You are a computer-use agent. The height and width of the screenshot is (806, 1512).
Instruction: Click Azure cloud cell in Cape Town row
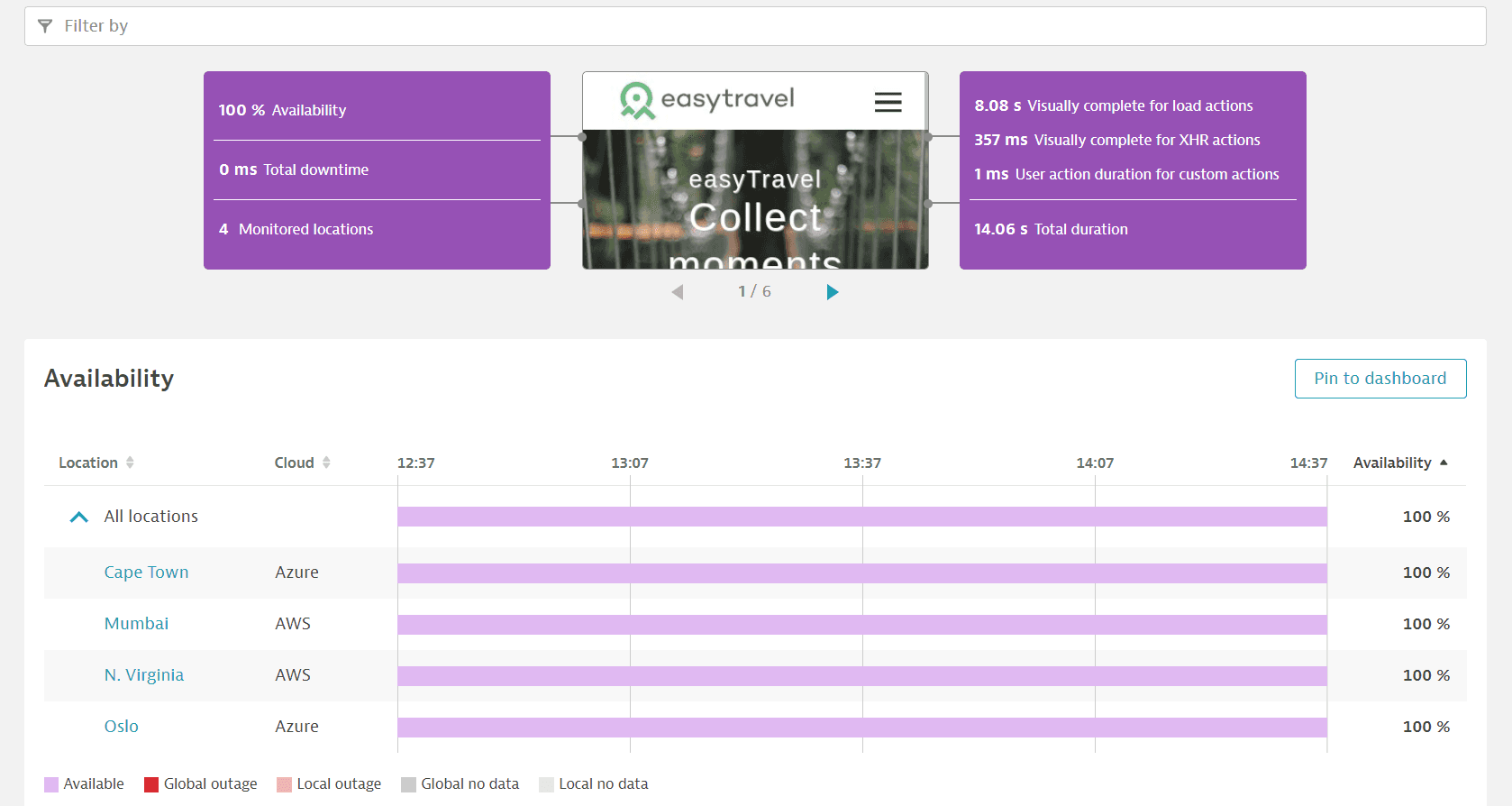point(296,572)
